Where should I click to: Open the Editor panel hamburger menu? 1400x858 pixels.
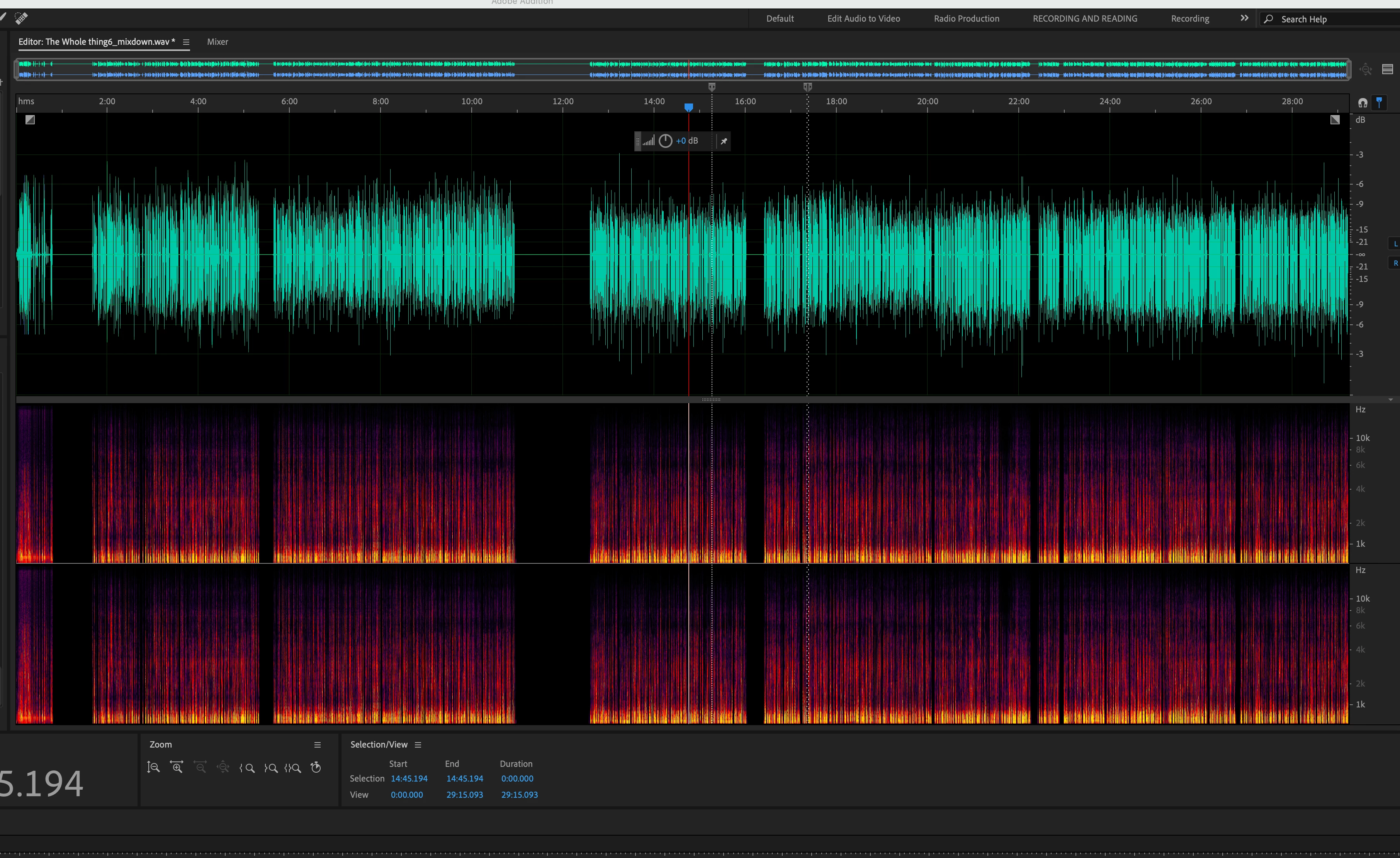(x=186, y=42)
